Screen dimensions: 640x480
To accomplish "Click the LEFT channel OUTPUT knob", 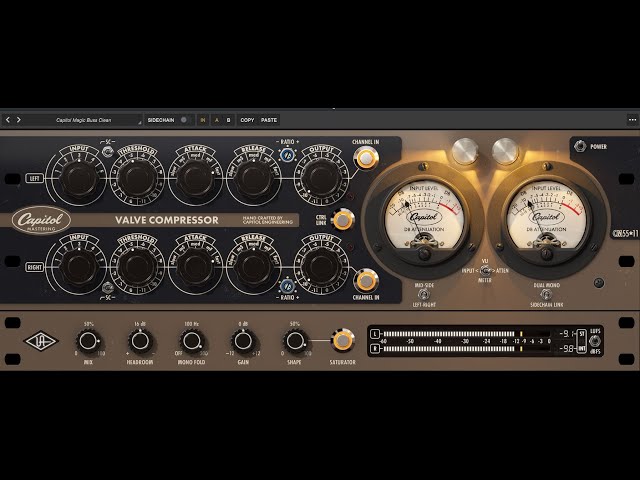I will [321, 179].
